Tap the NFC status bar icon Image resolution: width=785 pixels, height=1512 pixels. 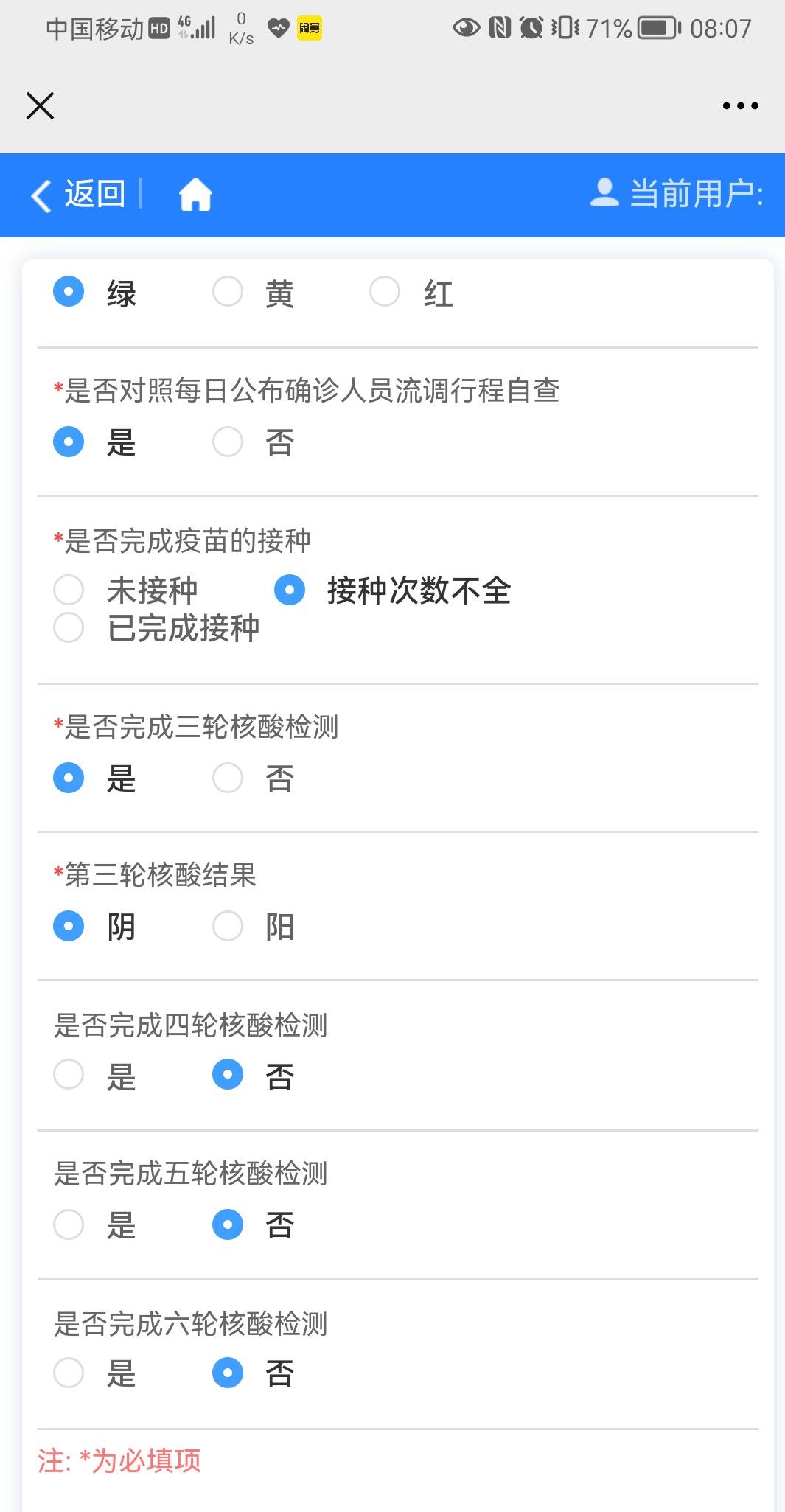[x=500, y=29]
